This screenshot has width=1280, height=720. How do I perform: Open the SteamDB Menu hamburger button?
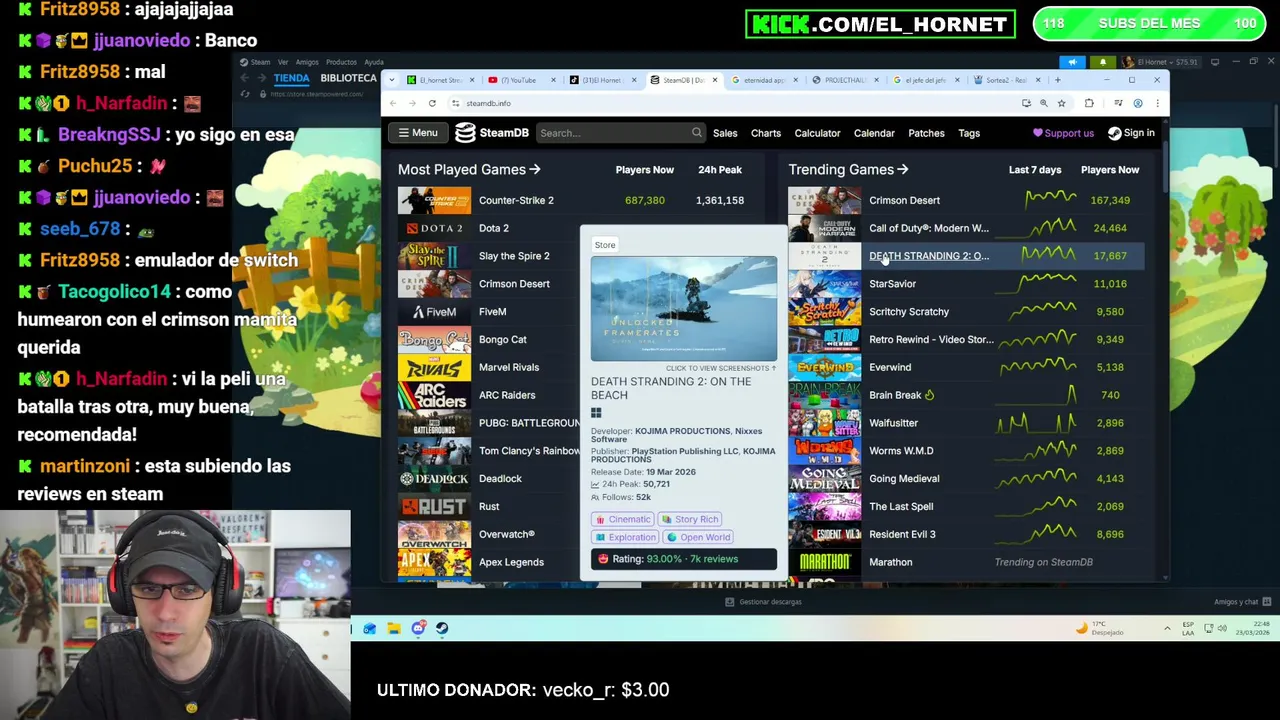click(417, 133)
